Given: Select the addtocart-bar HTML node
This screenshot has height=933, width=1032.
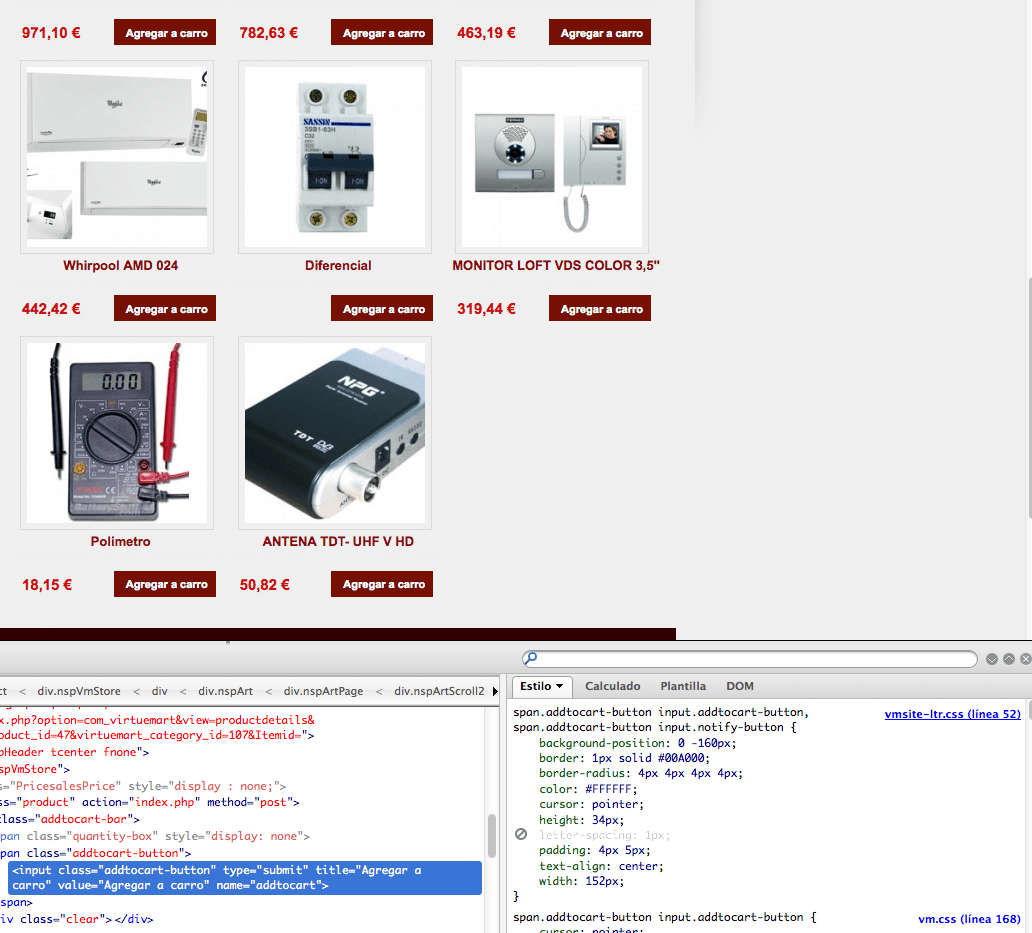Looking at the screenshot, I should [x=70, y=819].
